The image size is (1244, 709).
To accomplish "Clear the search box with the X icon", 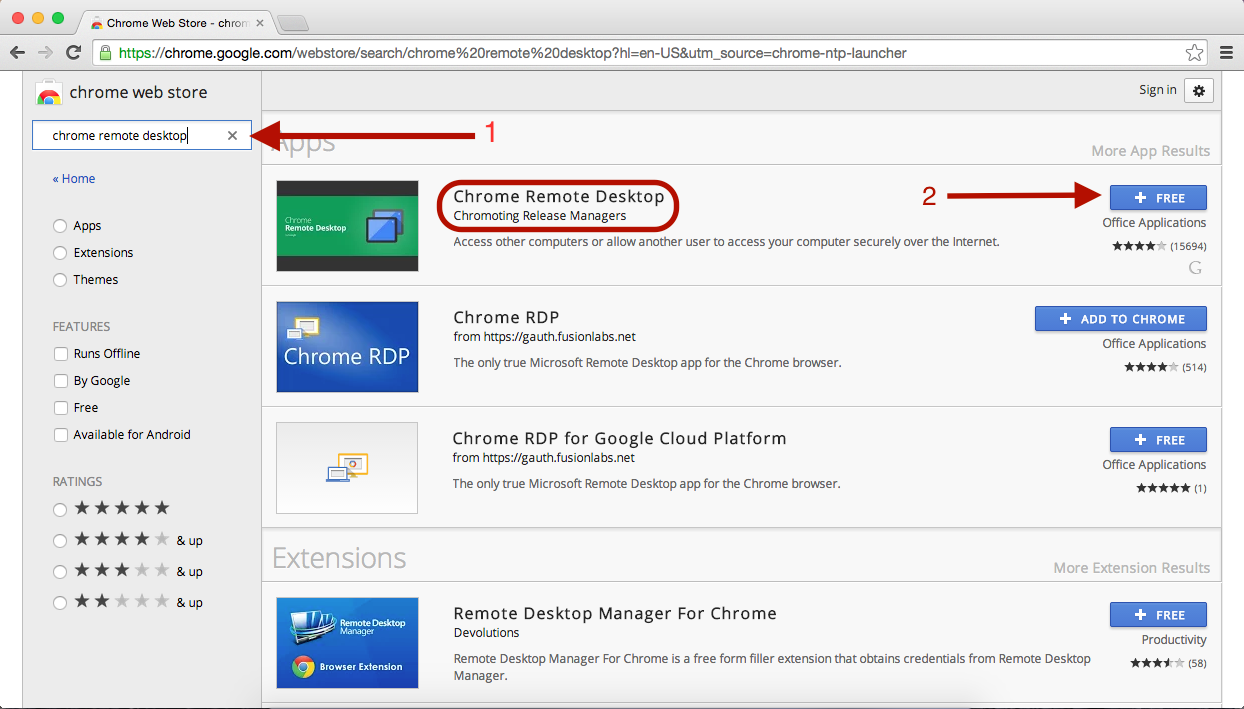I will pyautogui.click(x=232, y=135).
